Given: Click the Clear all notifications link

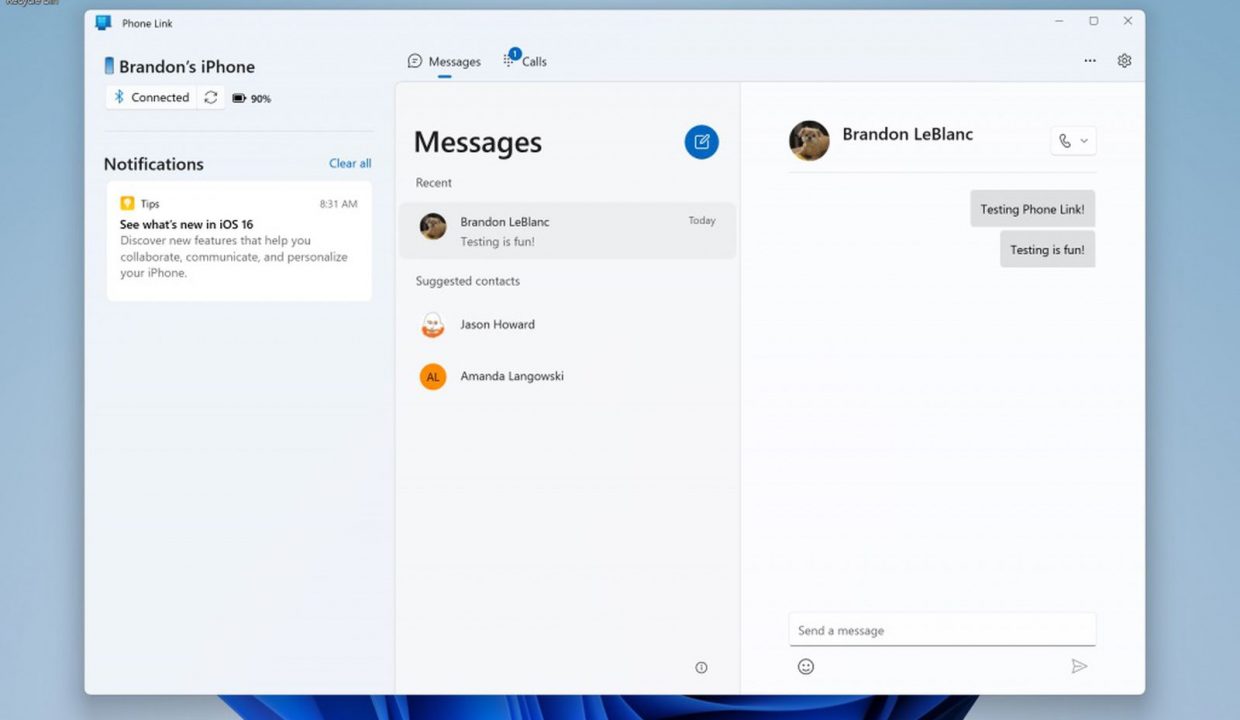Looking at the screenshot, I should pyautogui.click(x=350, y=163).
